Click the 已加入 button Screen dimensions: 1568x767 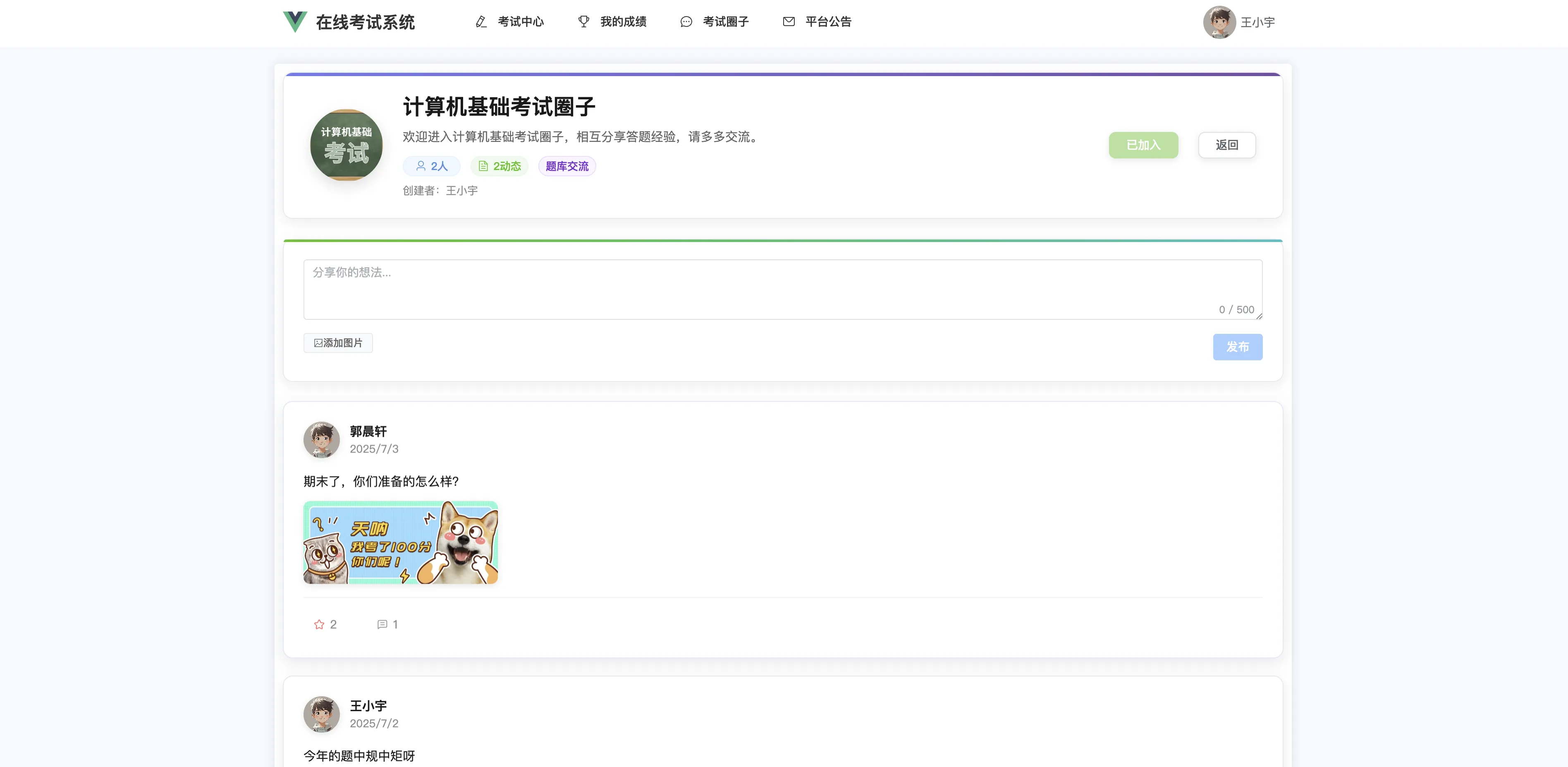click(x=1143, y=145)
